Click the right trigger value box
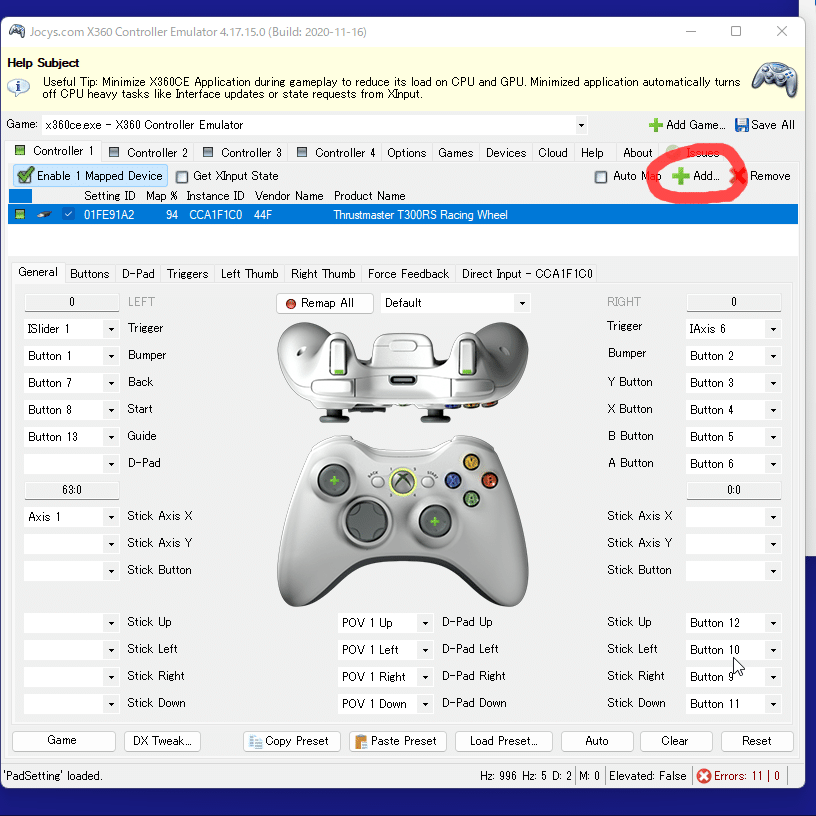Screen dimensions: 816x816 [x=734, y=302]
